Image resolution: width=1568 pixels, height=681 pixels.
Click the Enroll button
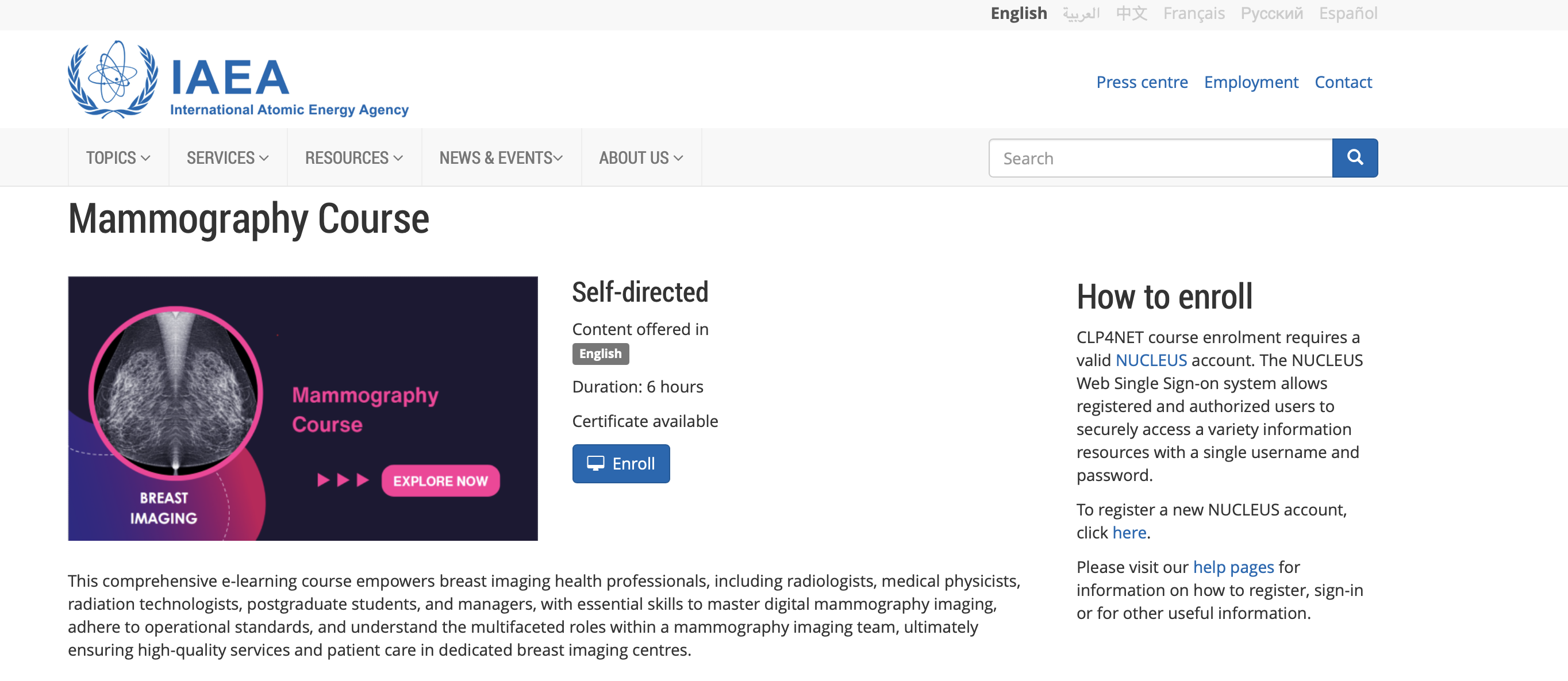coord(621,463)
